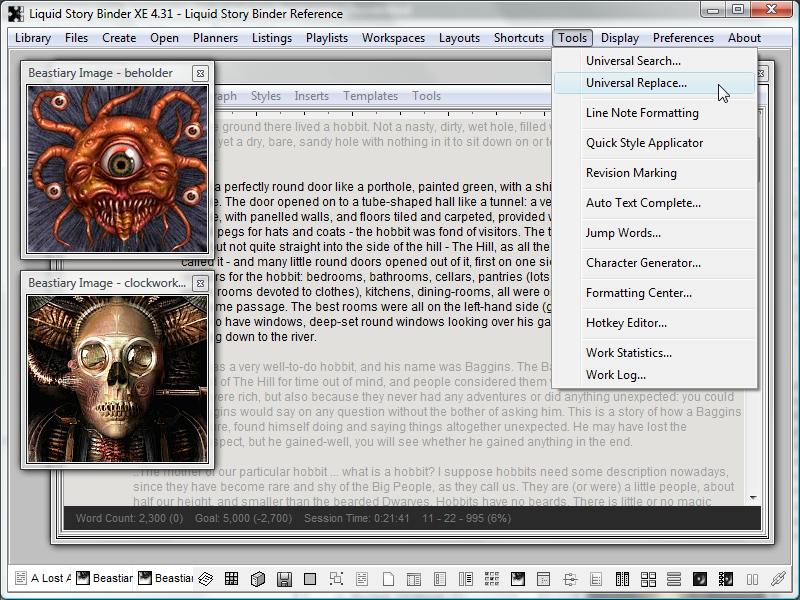Click the 3D cube icon in bottom toolbar
The height and width of the screenshot is (600, 800).
tap(258, 579)
